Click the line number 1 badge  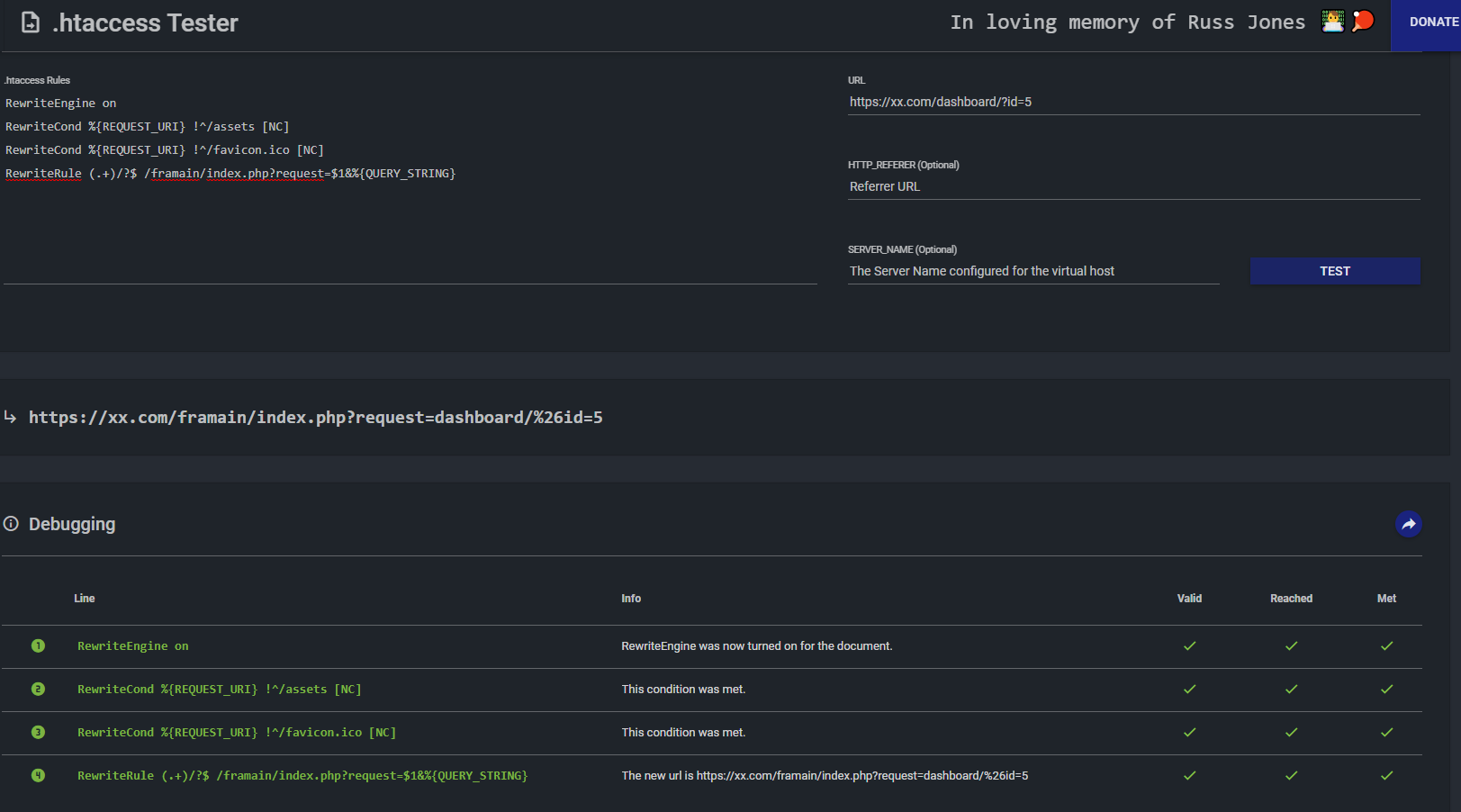point(38,645)
